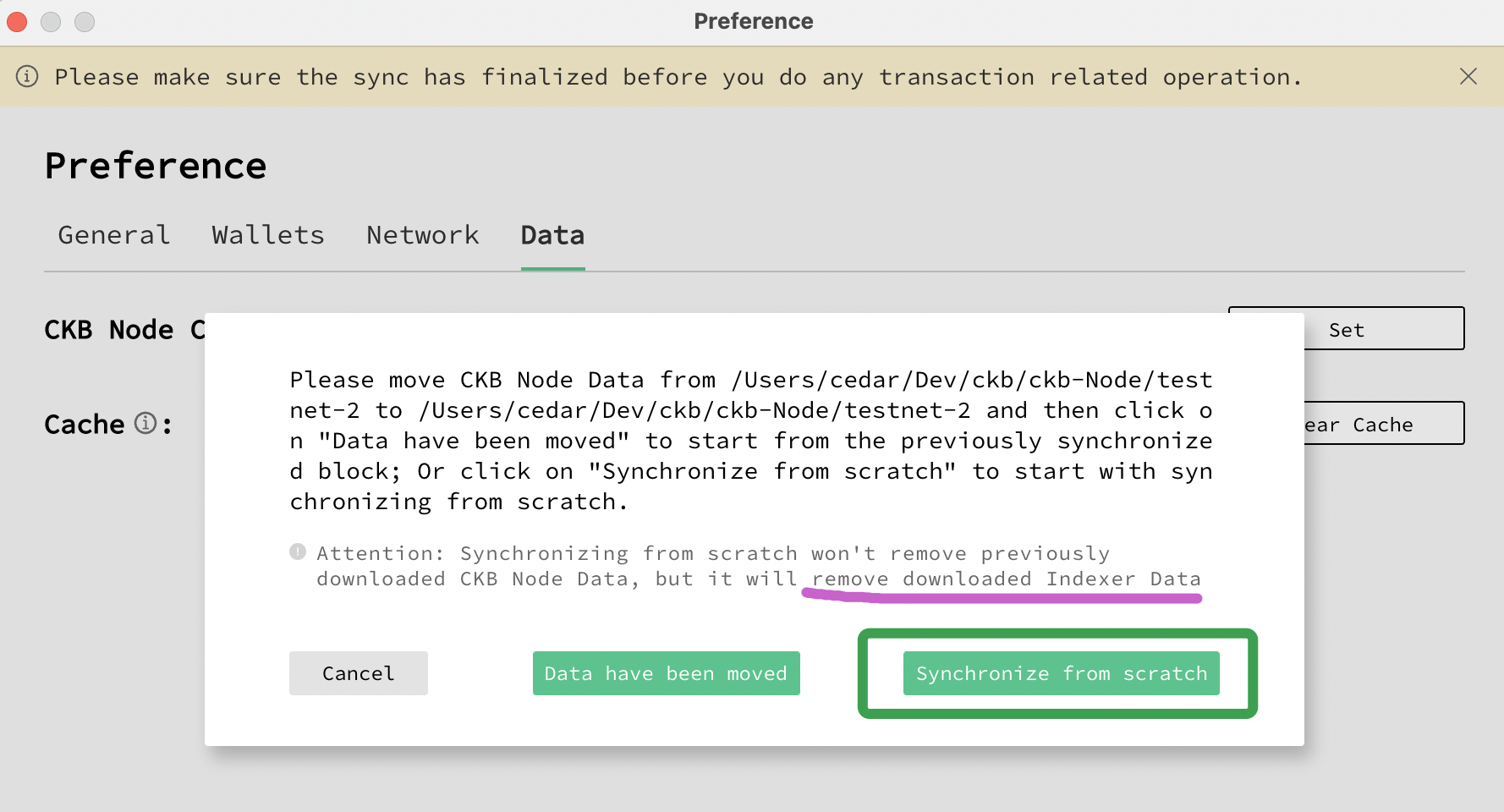Click the info icon in sync banner
This screenshot has height=812, width=1504.
pos(27,76)
